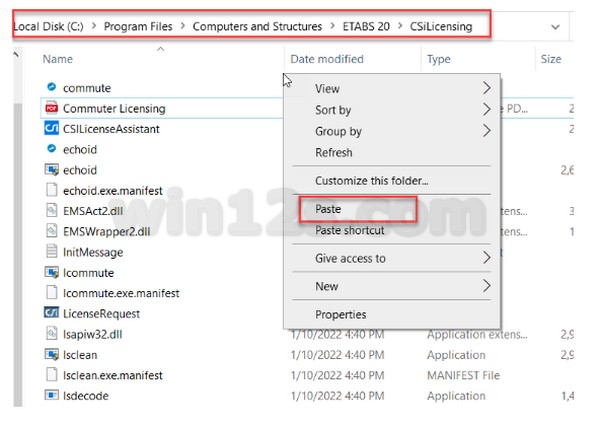The height and width of the screenshot is (424, 600).
Task: Click the echoid application icon with shield
Action: click(52, 170)
